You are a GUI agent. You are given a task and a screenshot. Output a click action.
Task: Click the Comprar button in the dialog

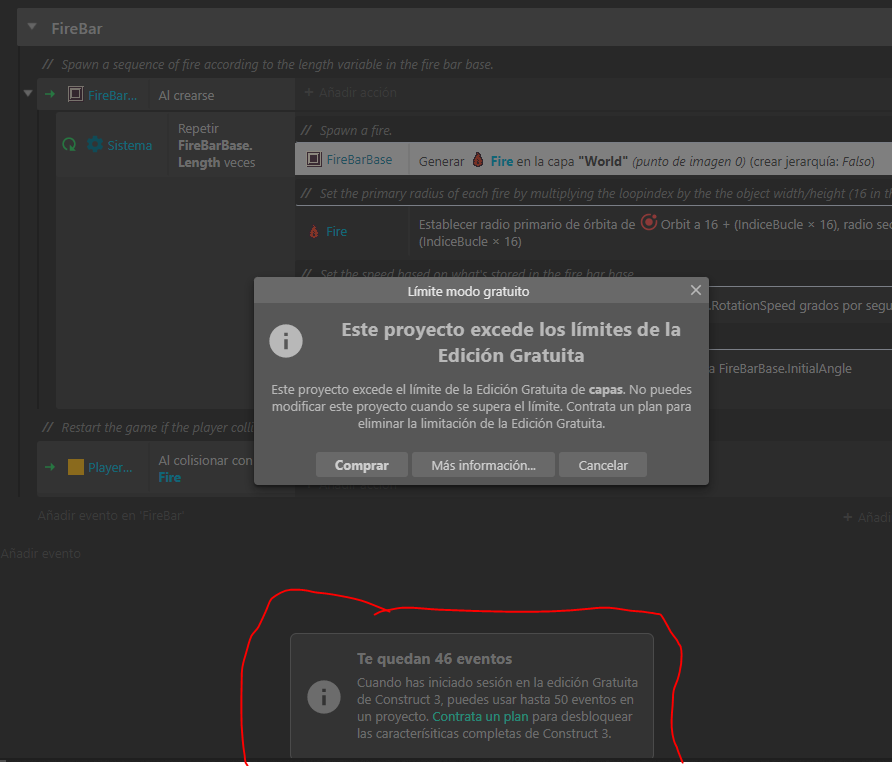click(361, 465)
